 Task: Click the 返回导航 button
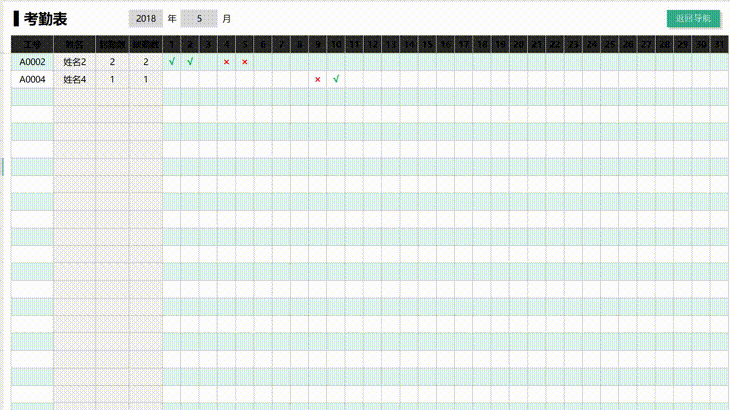[x=693, y=19]
